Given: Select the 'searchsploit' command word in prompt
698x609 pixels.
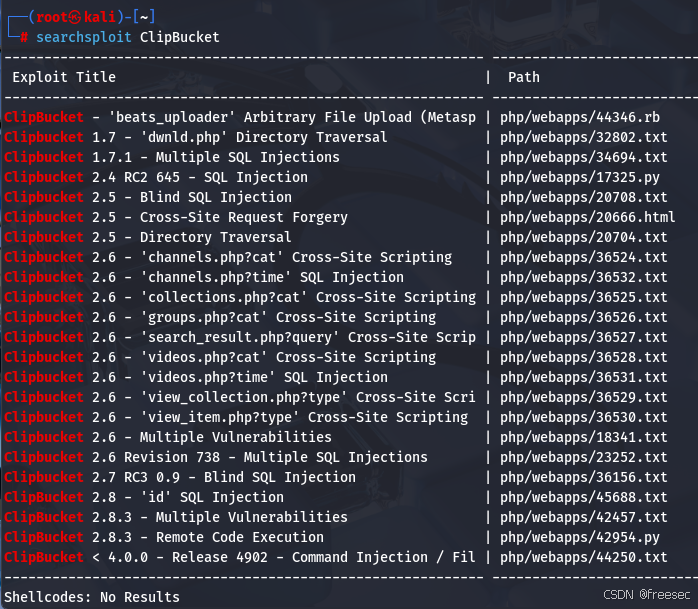Looking at the screenshot, I should 84,37.
